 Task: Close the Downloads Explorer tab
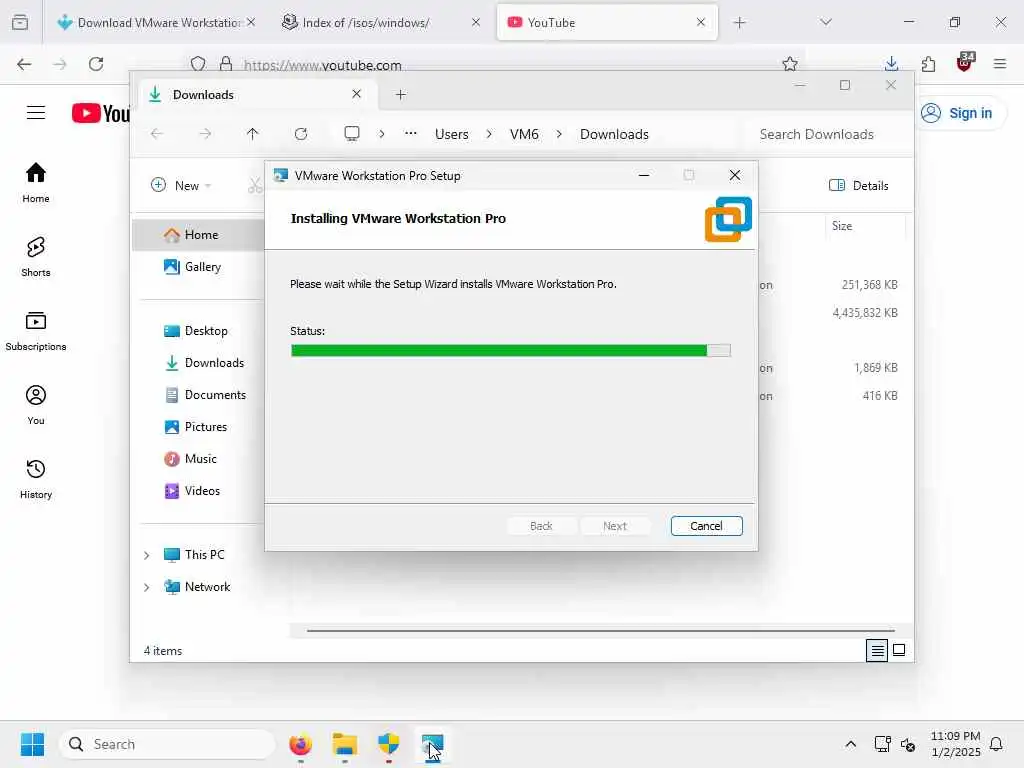[357, 94]
